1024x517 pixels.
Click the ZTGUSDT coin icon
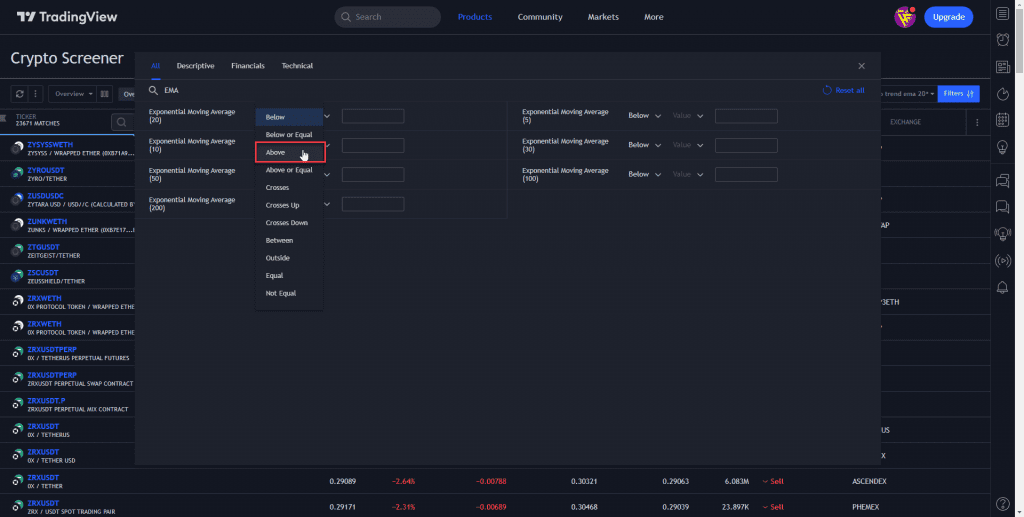pos(17,251)
